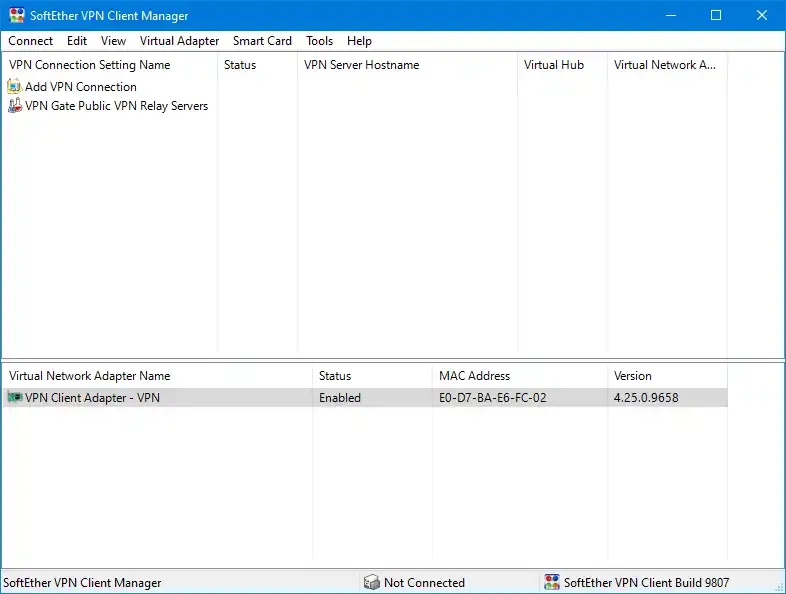Sort by Virtual Network Adapter Name column
Image resolution: width=786 pixels, height=594 pixels.
[x=157, y=376]
